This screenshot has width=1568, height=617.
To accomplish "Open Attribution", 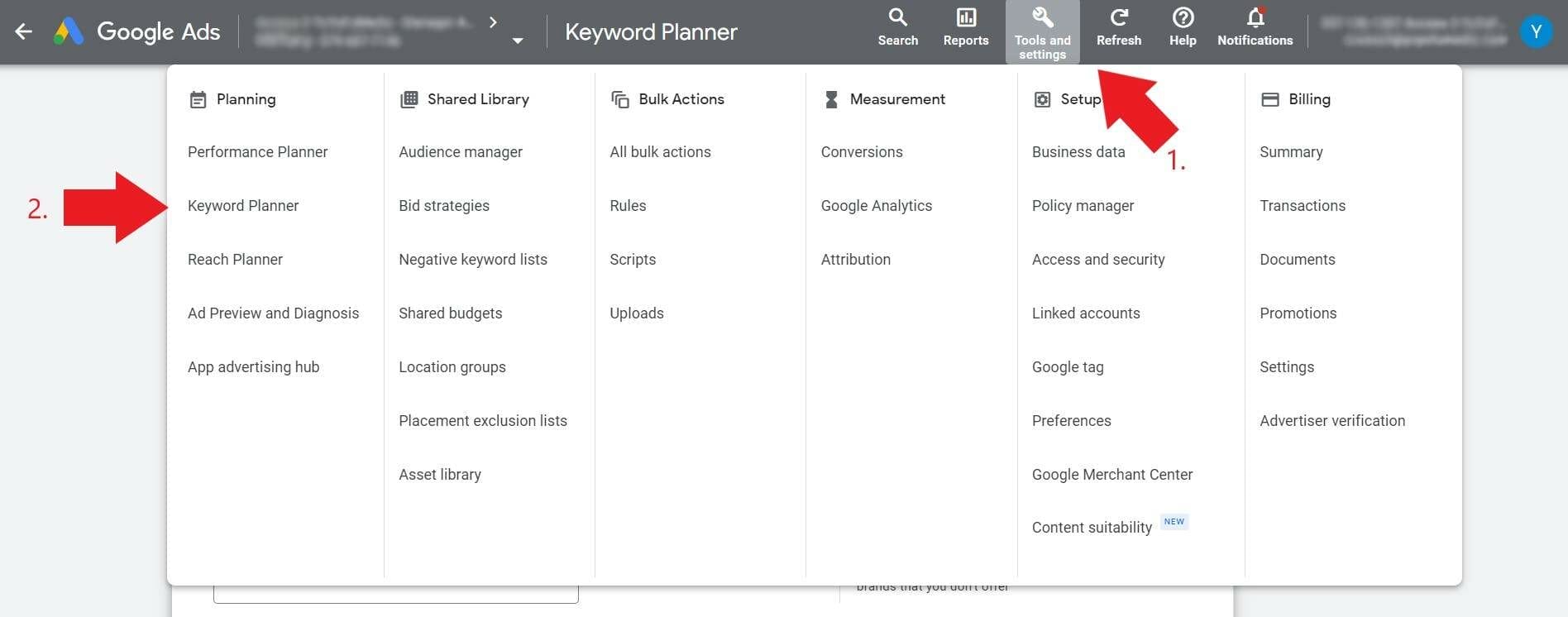I will click(x=856, y=260).
